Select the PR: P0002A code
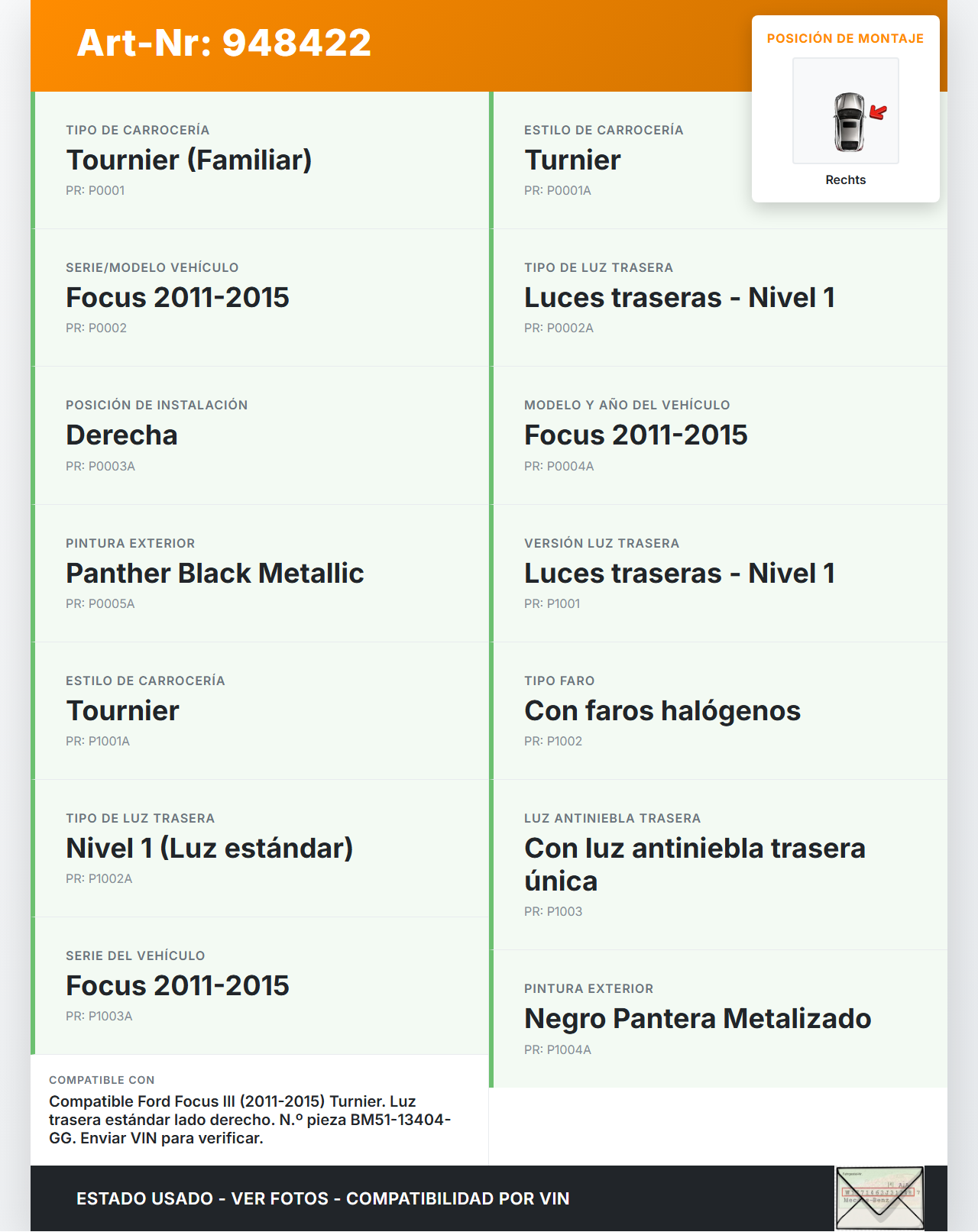This screenshot has width=978, height=1232. click(559, 328)
